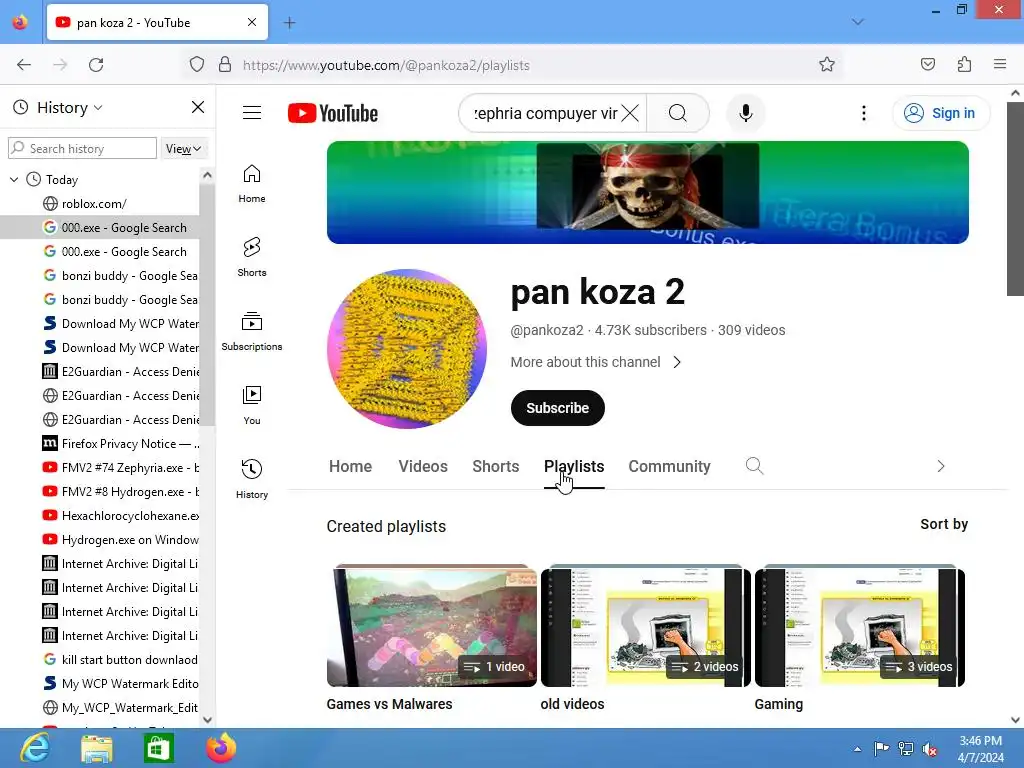Select the Playlists tab
This screenshot has width=1024, height=768.
[574, 466]
